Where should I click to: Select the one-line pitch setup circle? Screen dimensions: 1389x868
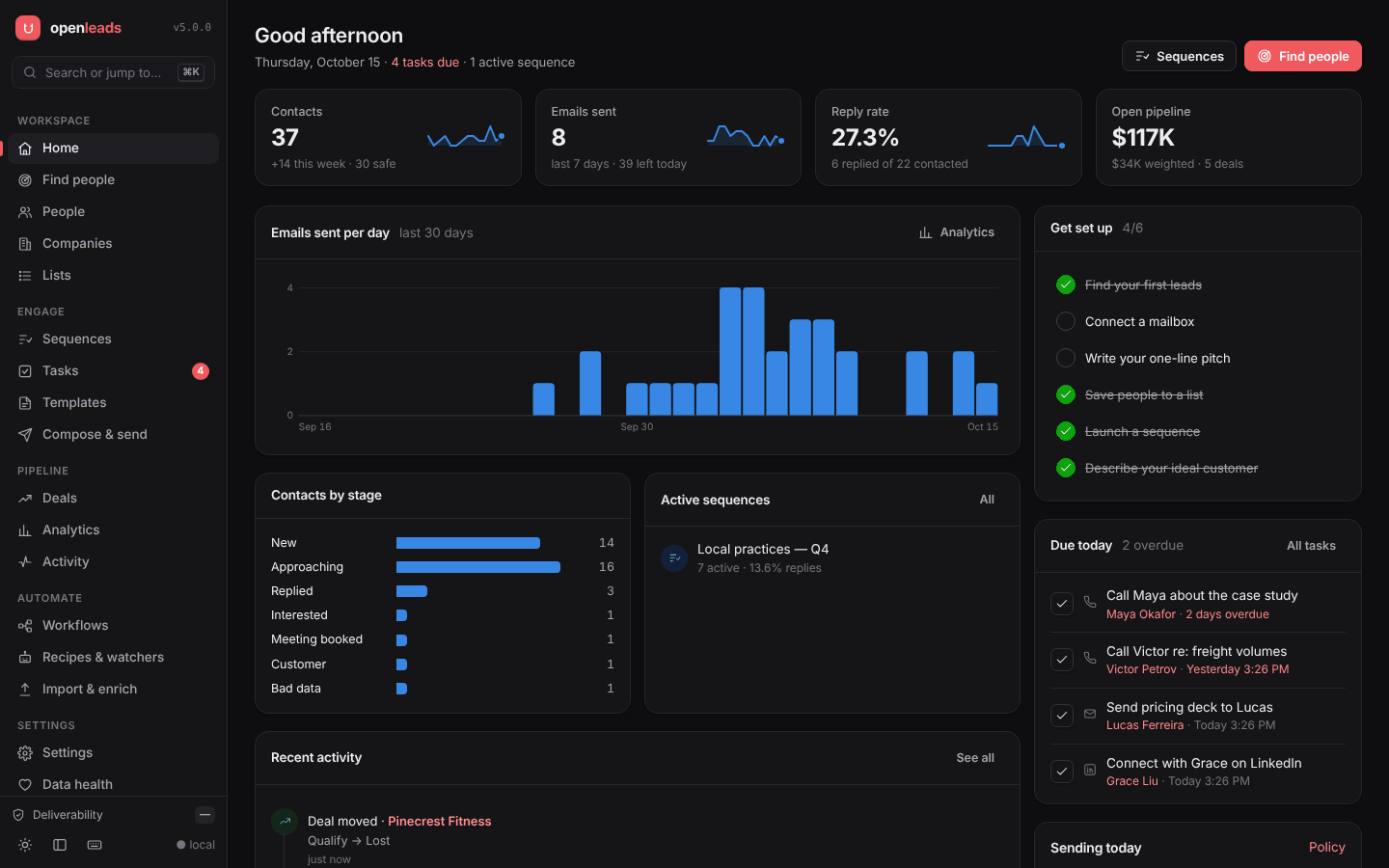pos(1066,358)
